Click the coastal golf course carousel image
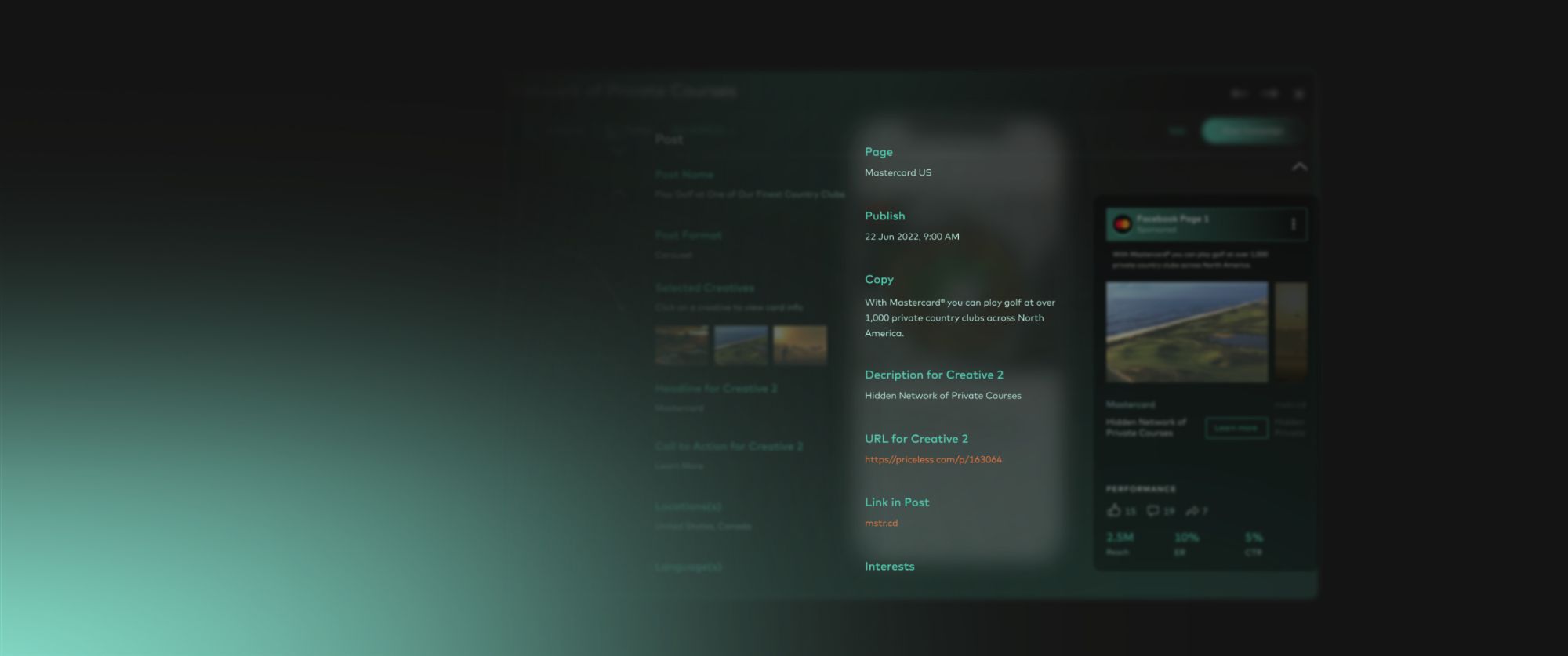The height and width of the screenshot is (656, 1568). pos(1186,332)
